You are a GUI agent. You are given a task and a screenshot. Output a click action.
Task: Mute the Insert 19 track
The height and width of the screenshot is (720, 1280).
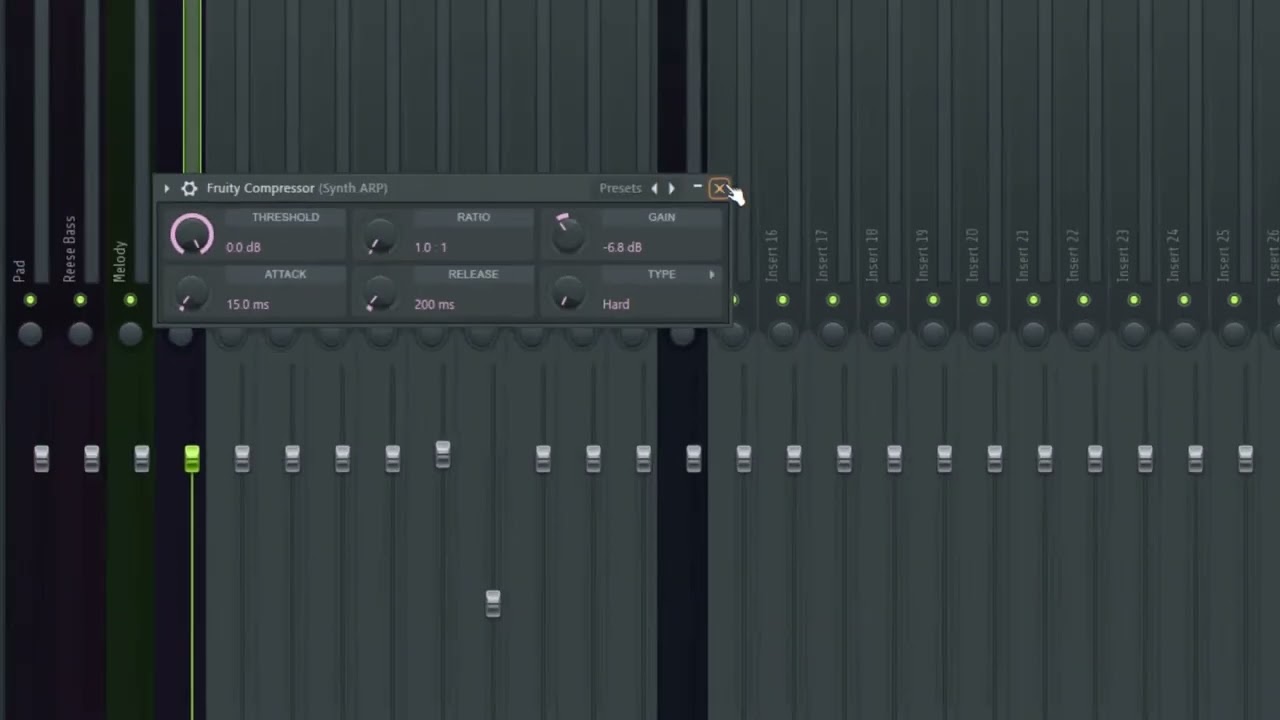pos(933,300)
